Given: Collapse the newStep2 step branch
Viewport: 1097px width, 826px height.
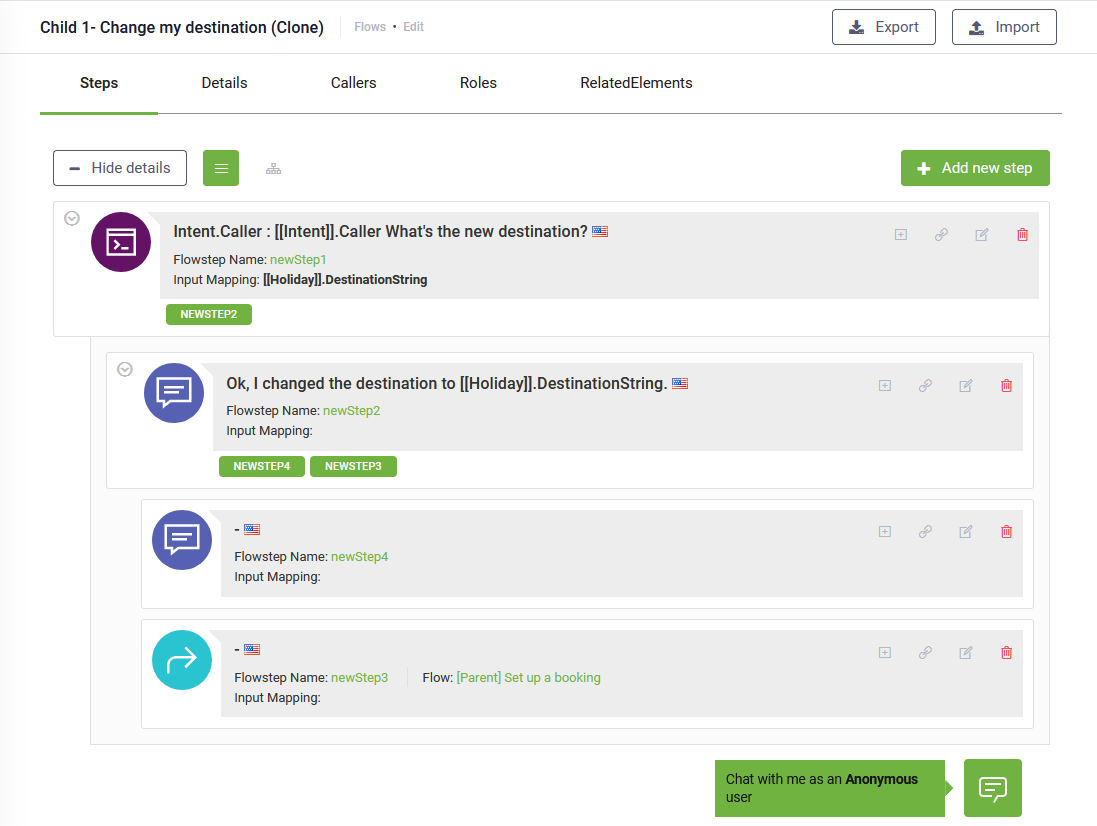Looking at the screenshot, I should [125, 369].
